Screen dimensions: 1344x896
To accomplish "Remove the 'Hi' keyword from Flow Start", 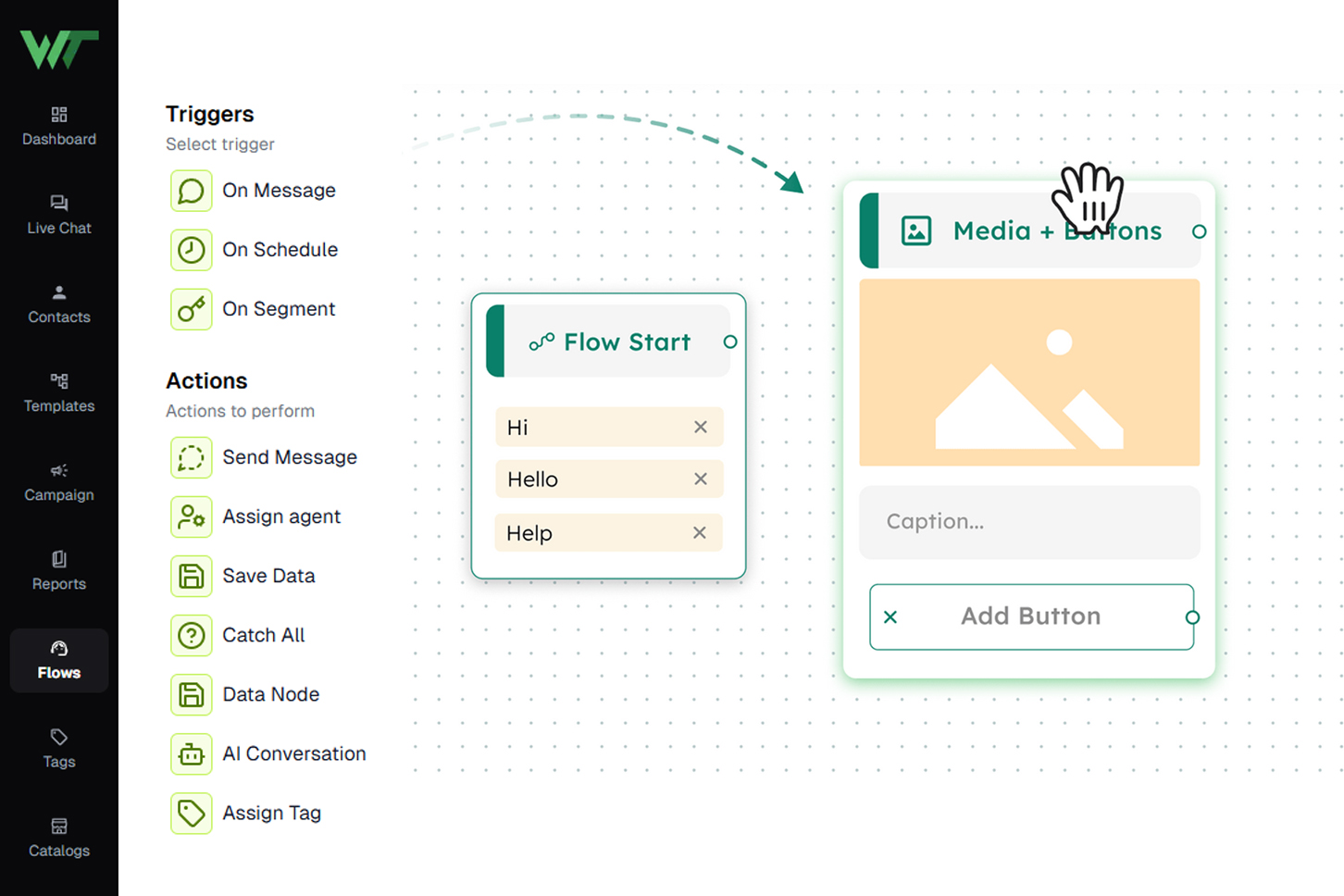I will (x=701, y=427).
